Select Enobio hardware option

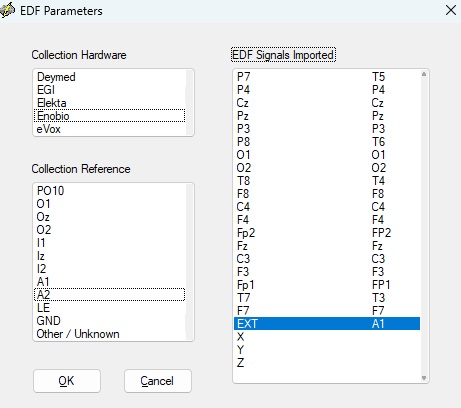pos(109,116)
